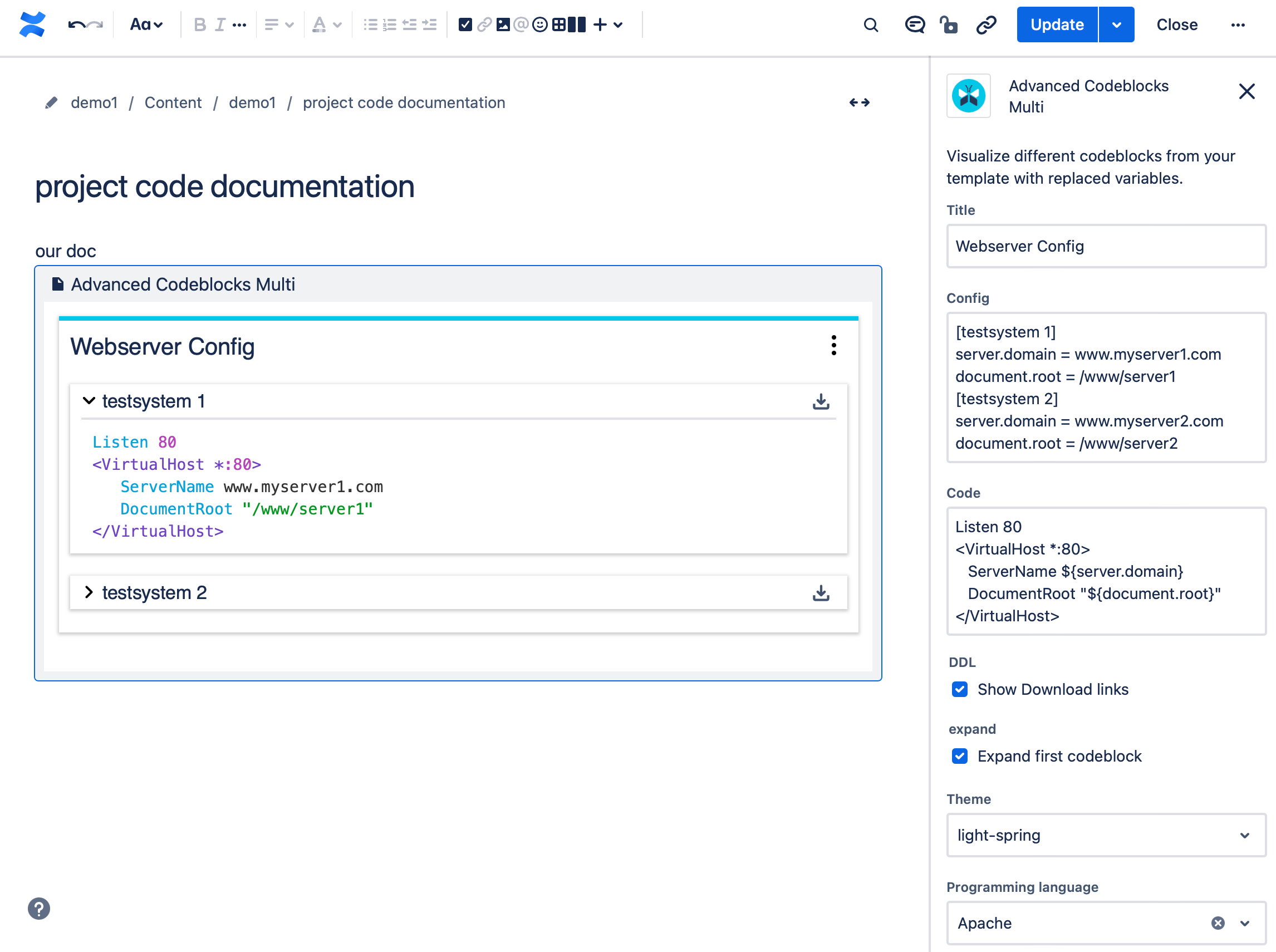1276x952 pixels.
Task: Navigate to the Content breadcrumb
Action: (x=173, y=102)
